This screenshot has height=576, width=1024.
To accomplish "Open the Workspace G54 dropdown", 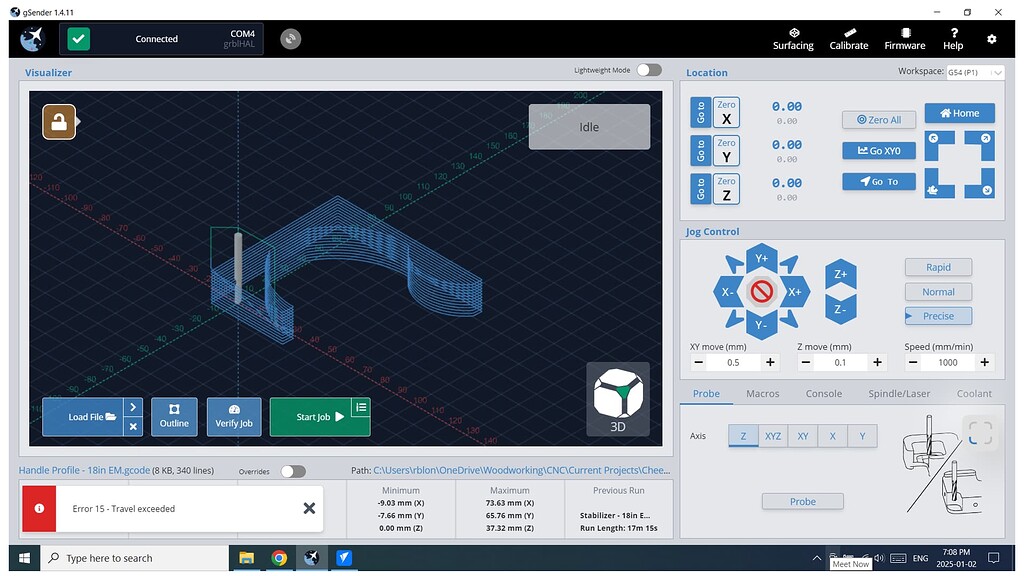I will 975,72.
